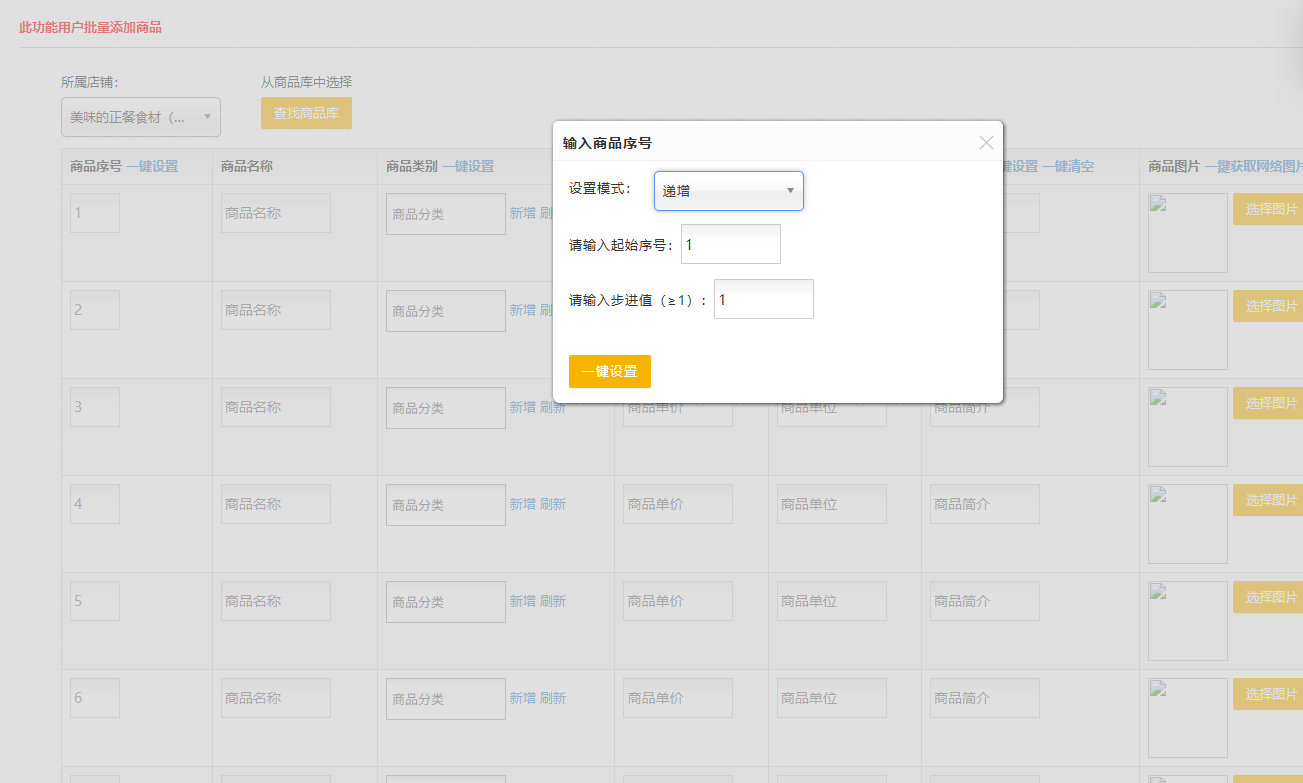Focus the 步进值 input field
Viewport: 1303px width, 783px height.
click(764, 299)
